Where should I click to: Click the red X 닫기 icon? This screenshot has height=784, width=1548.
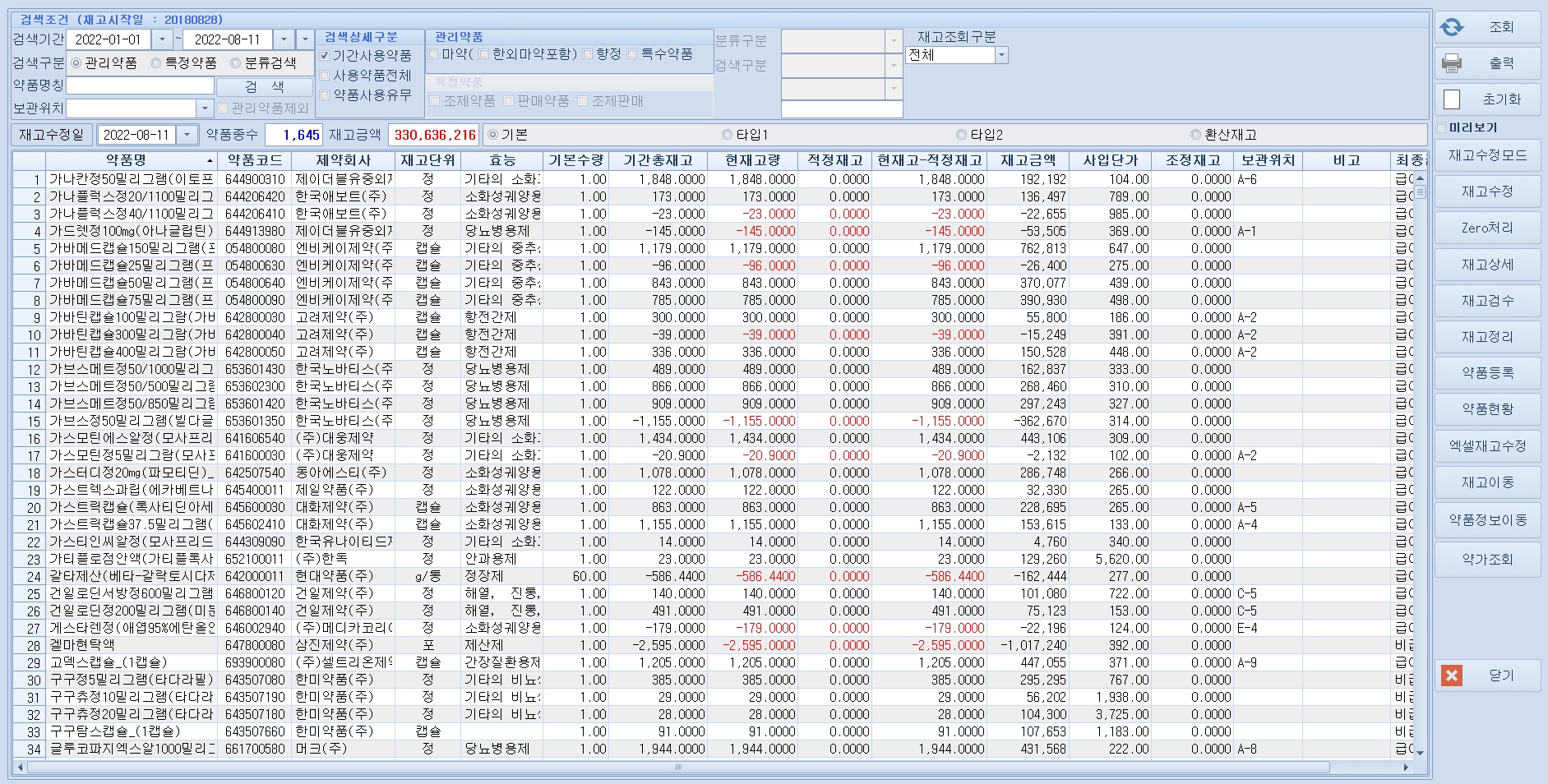pos(1452,676)
